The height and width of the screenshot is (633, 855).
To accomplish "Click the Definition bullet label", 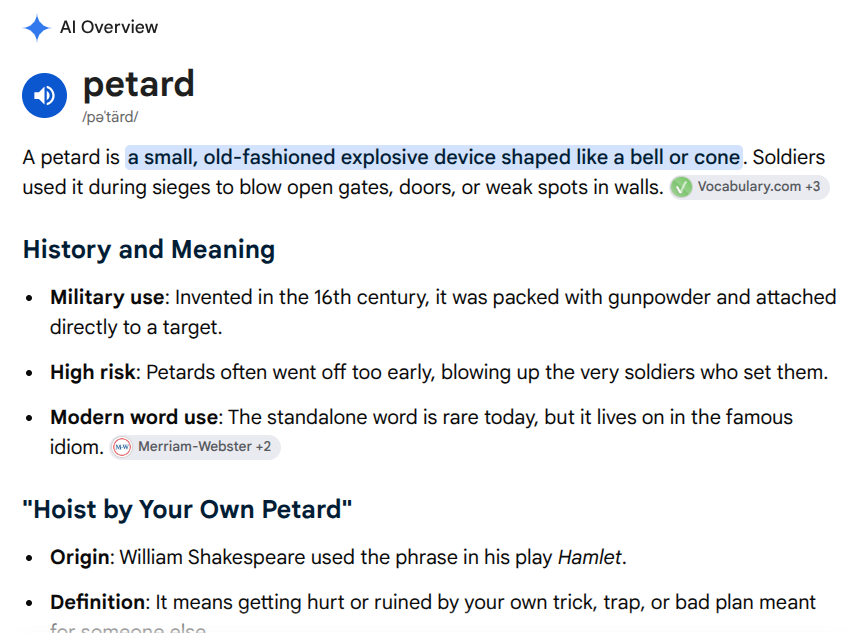I will pos(98,602).
